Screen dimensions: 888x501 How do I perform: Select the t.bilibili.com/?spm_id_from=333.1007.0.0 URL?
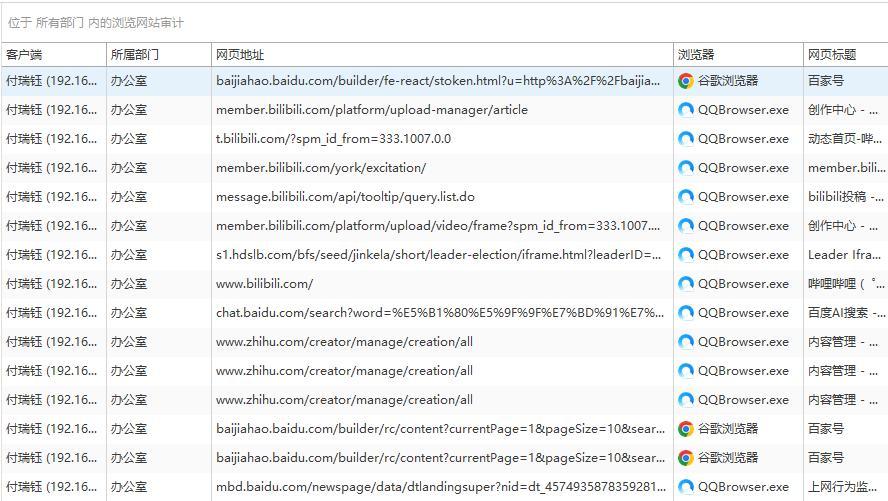click(x=333, y=139)
